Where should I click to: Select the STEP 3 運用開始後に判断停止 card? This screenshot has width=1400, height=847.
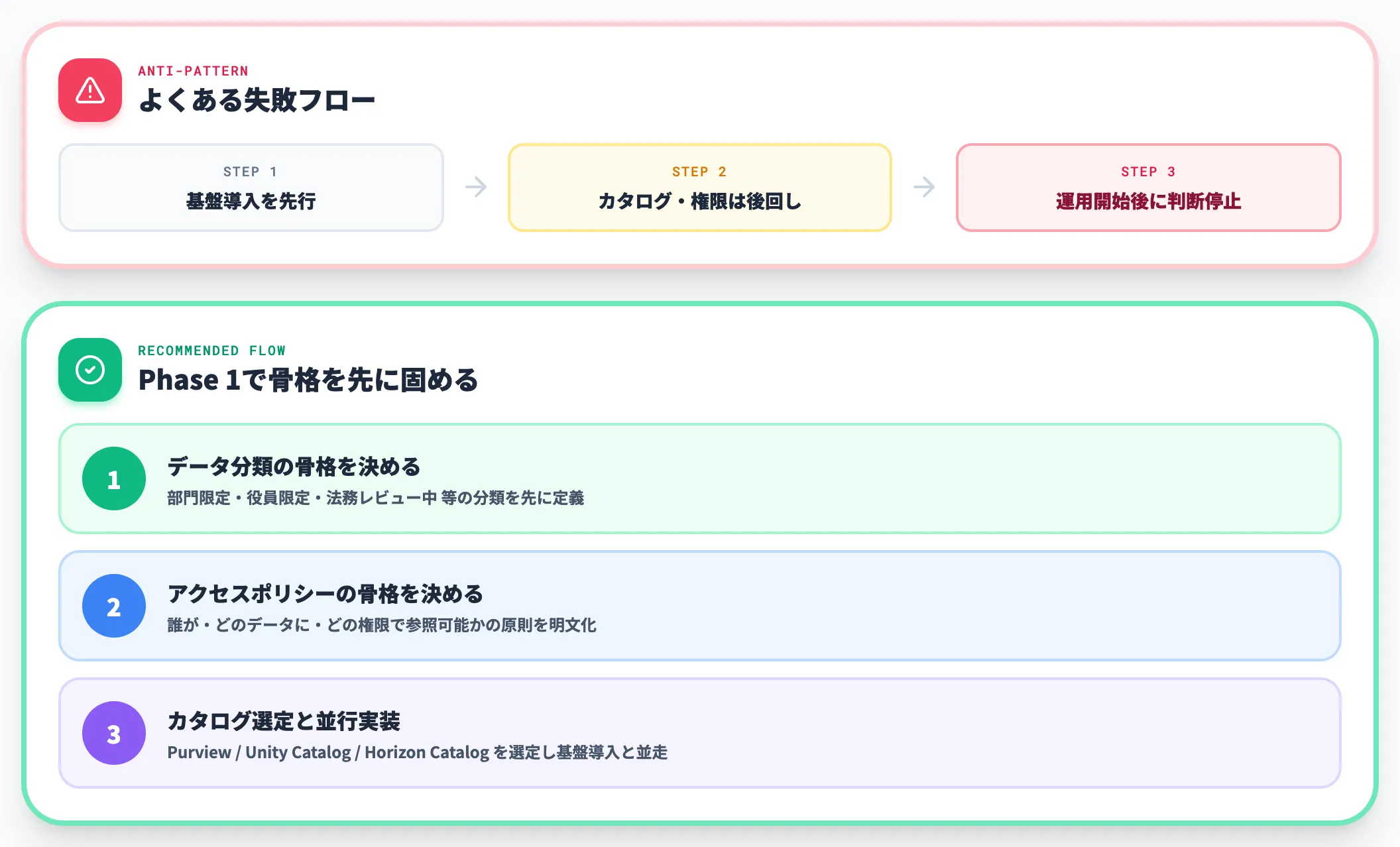pyautogui.click(x=1149, y=188)
